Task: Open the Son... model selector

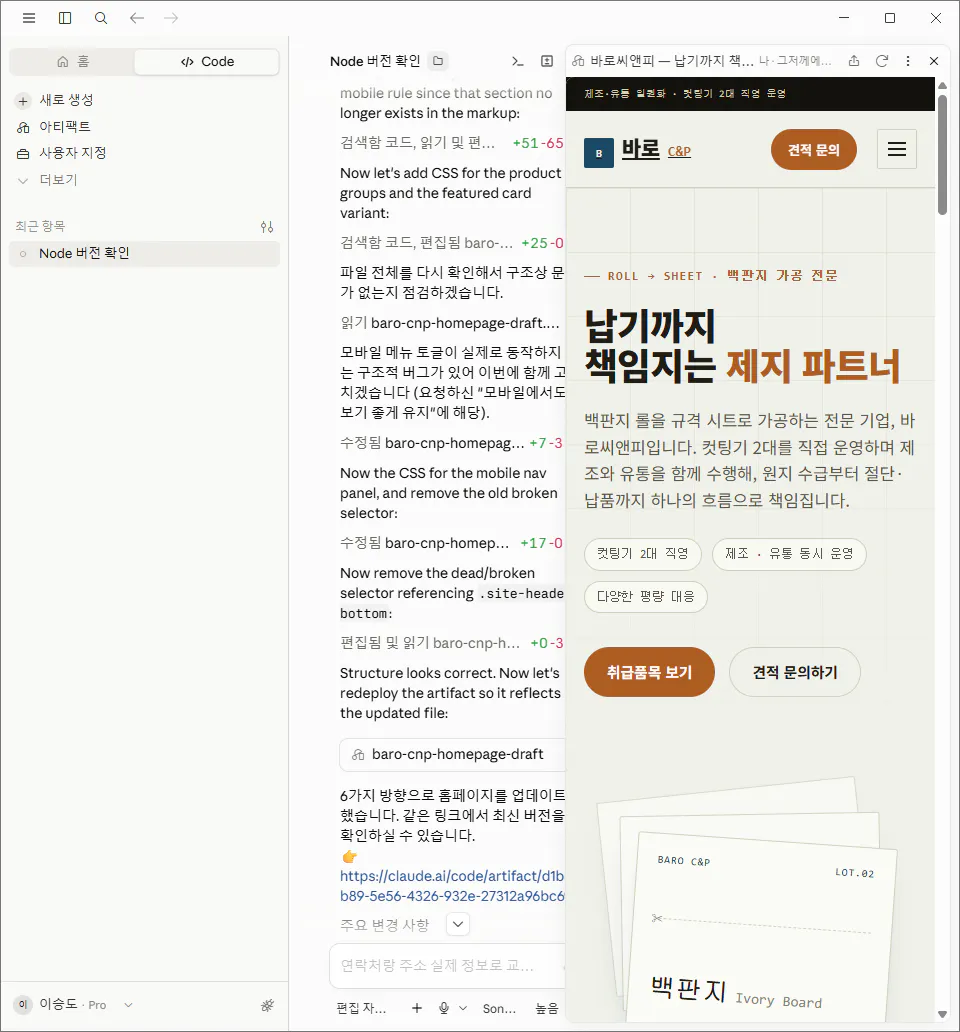Action: (499, 1008)
